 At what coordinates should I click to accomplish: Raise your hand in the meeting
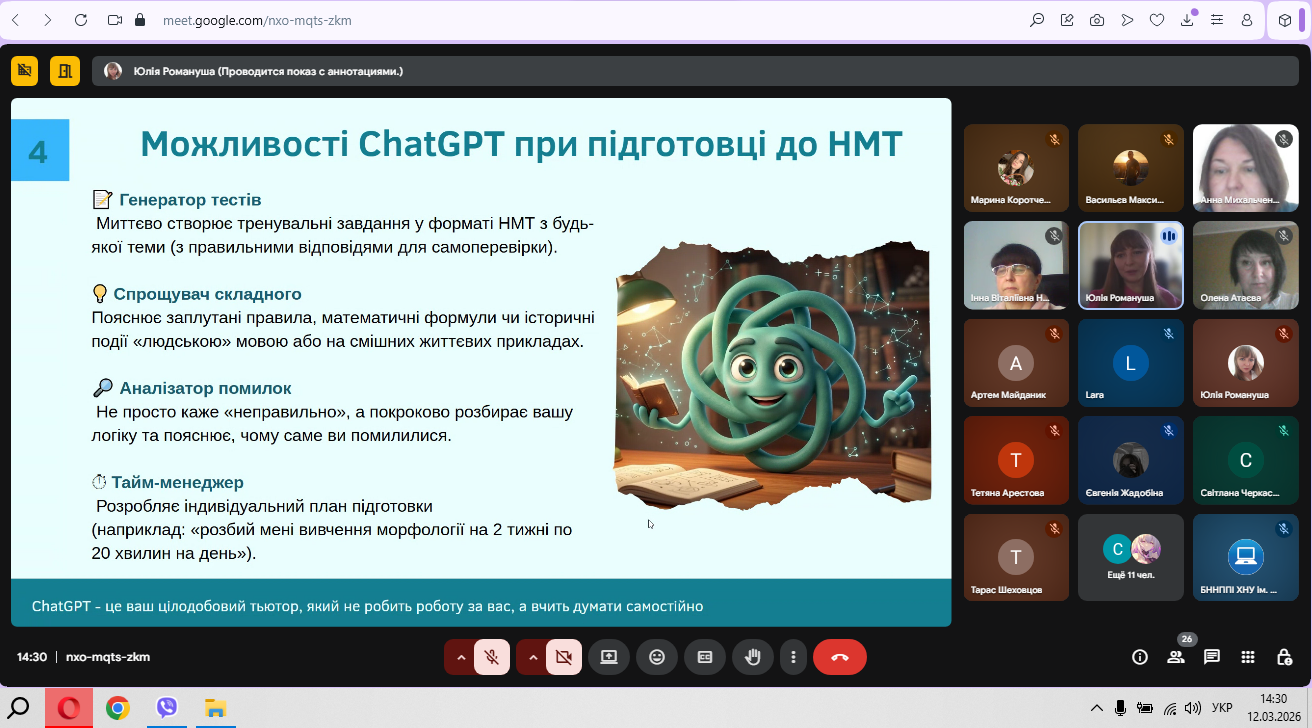tap(753, 657)
